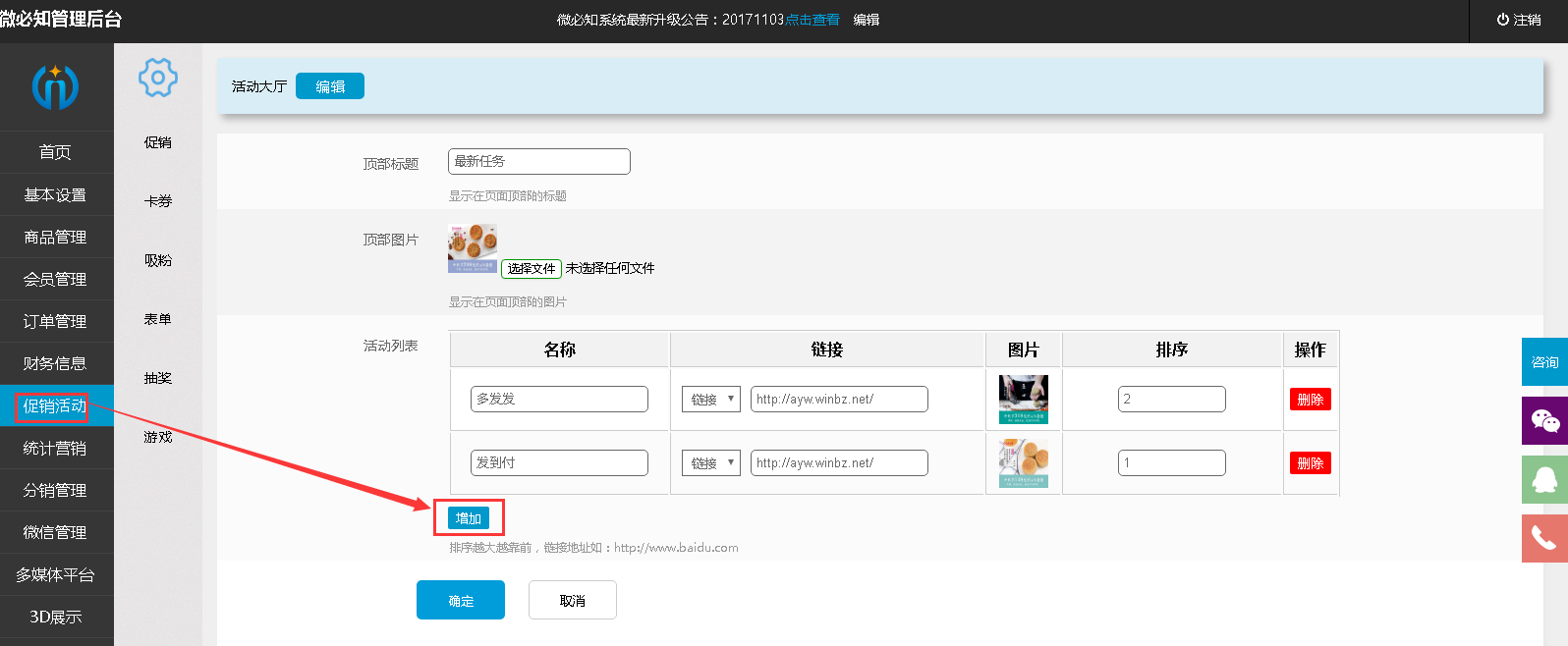The image size is (1568, 646).
Task: Click the 顶部标题 text input field
Action: click(538, 162)
